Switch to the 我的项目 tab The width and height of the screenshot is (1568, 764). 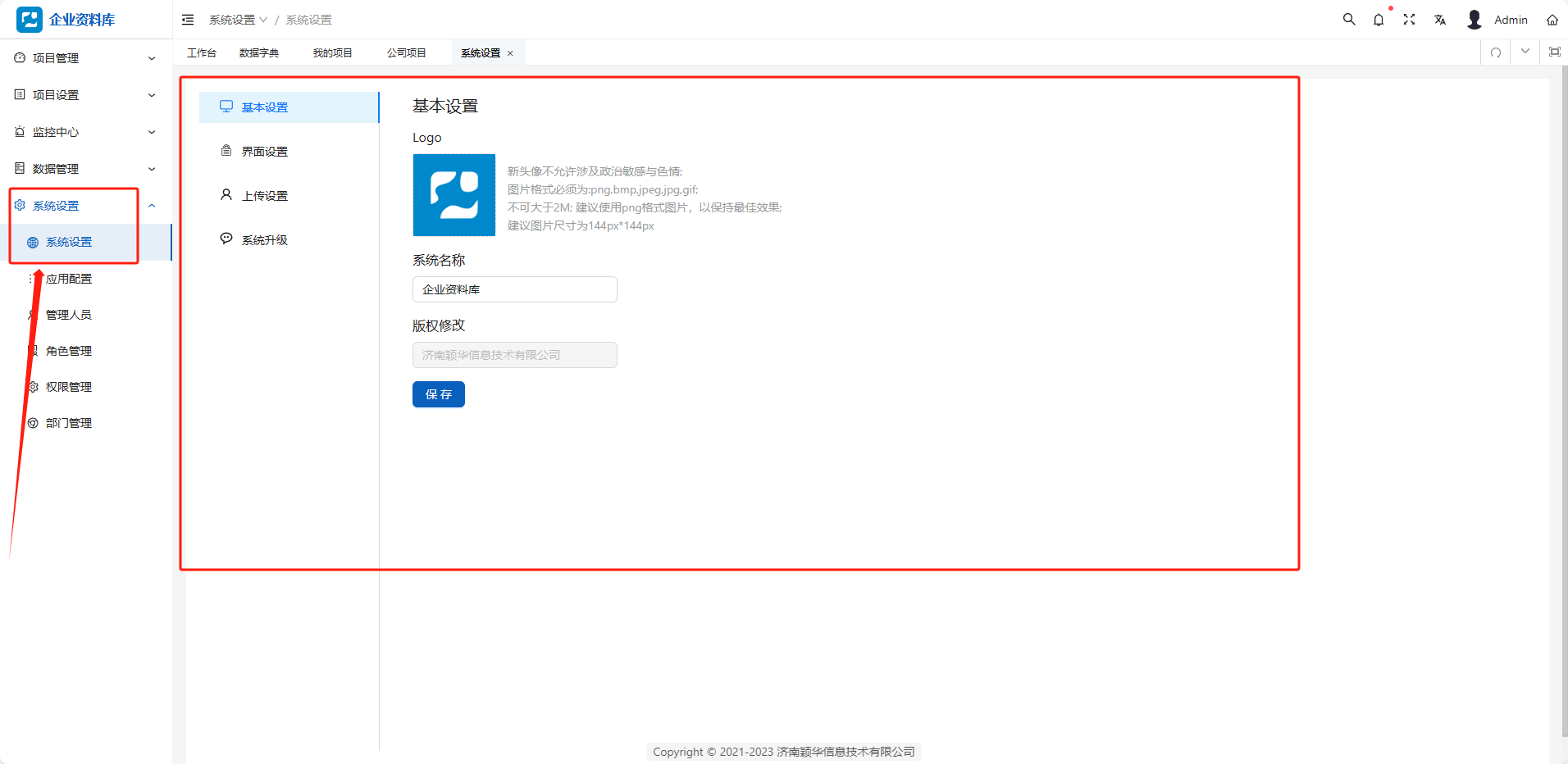pos(333,53)
